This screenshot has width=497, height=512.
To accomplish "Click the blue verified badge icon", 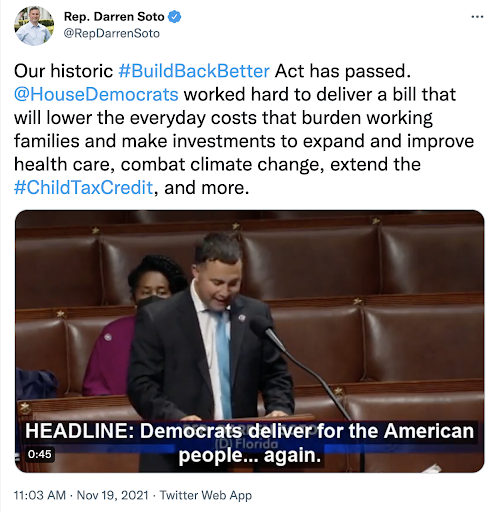I will coord(175,17).
